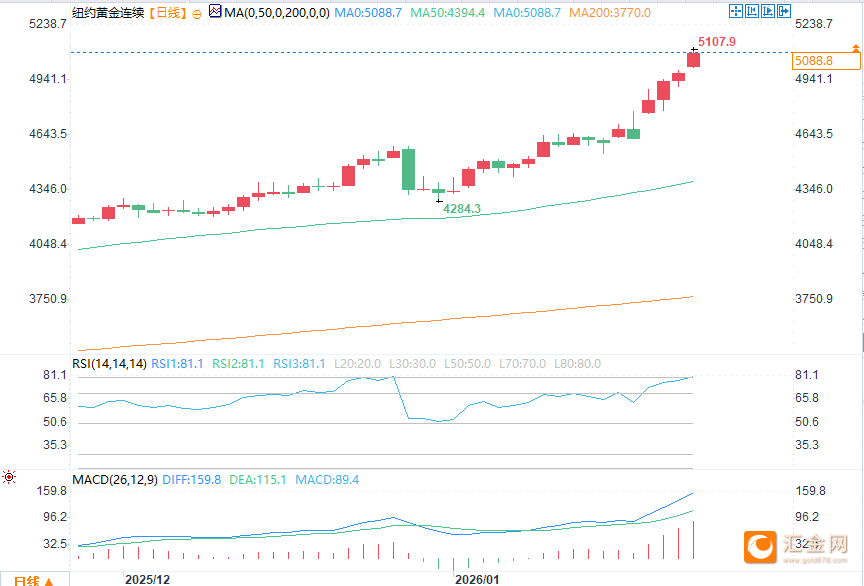
Task: Click the red sun icon beside MACD panel
Action: (x=9, y=477)
